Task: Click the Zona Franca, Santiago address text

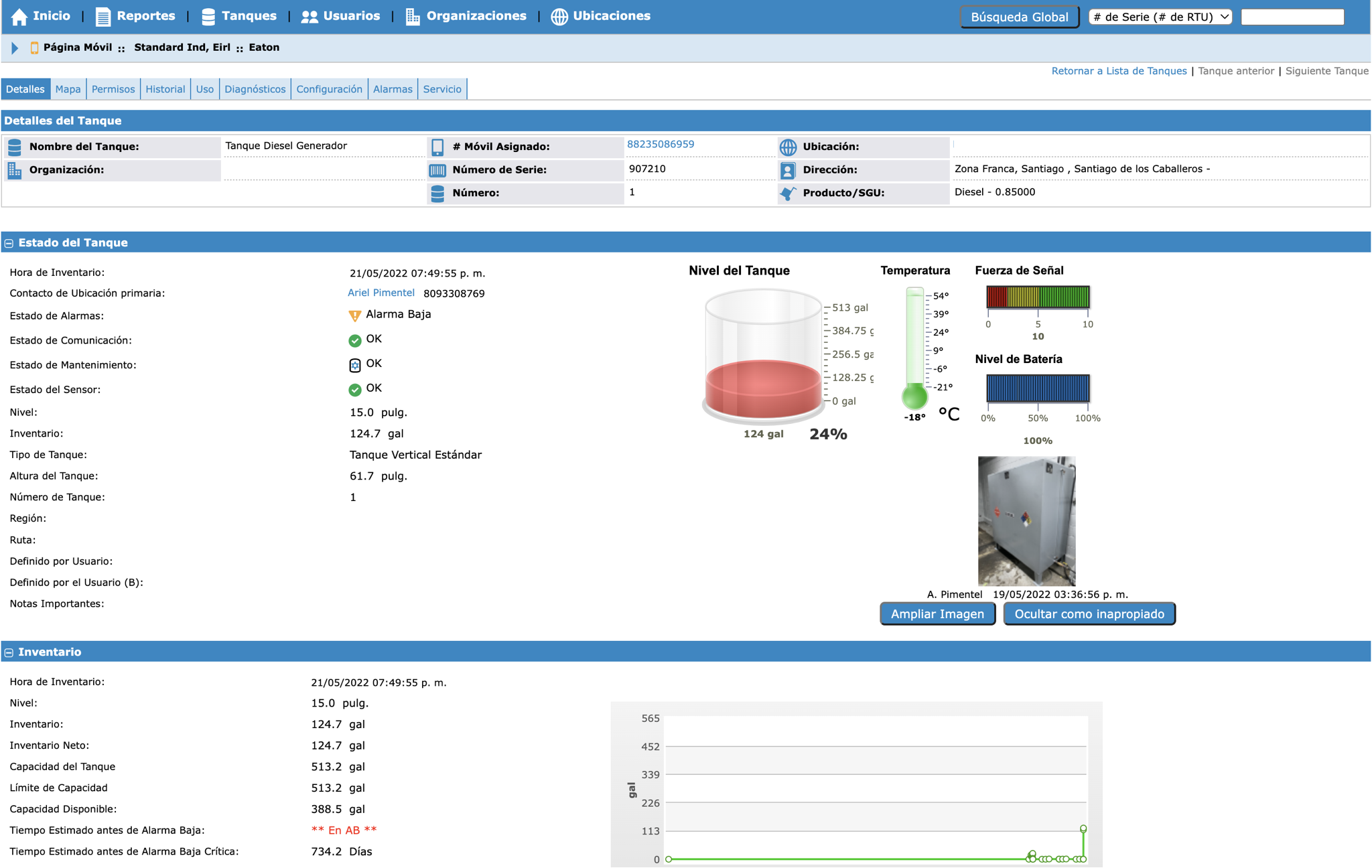Action: tap(1082, 169)
